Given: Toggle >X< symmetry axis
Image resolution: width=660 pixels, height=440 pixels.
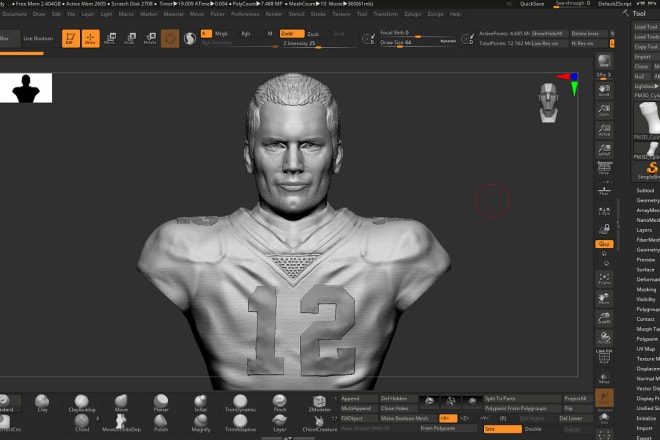Looking at the screenshot, I should click(x=448, y=419).
